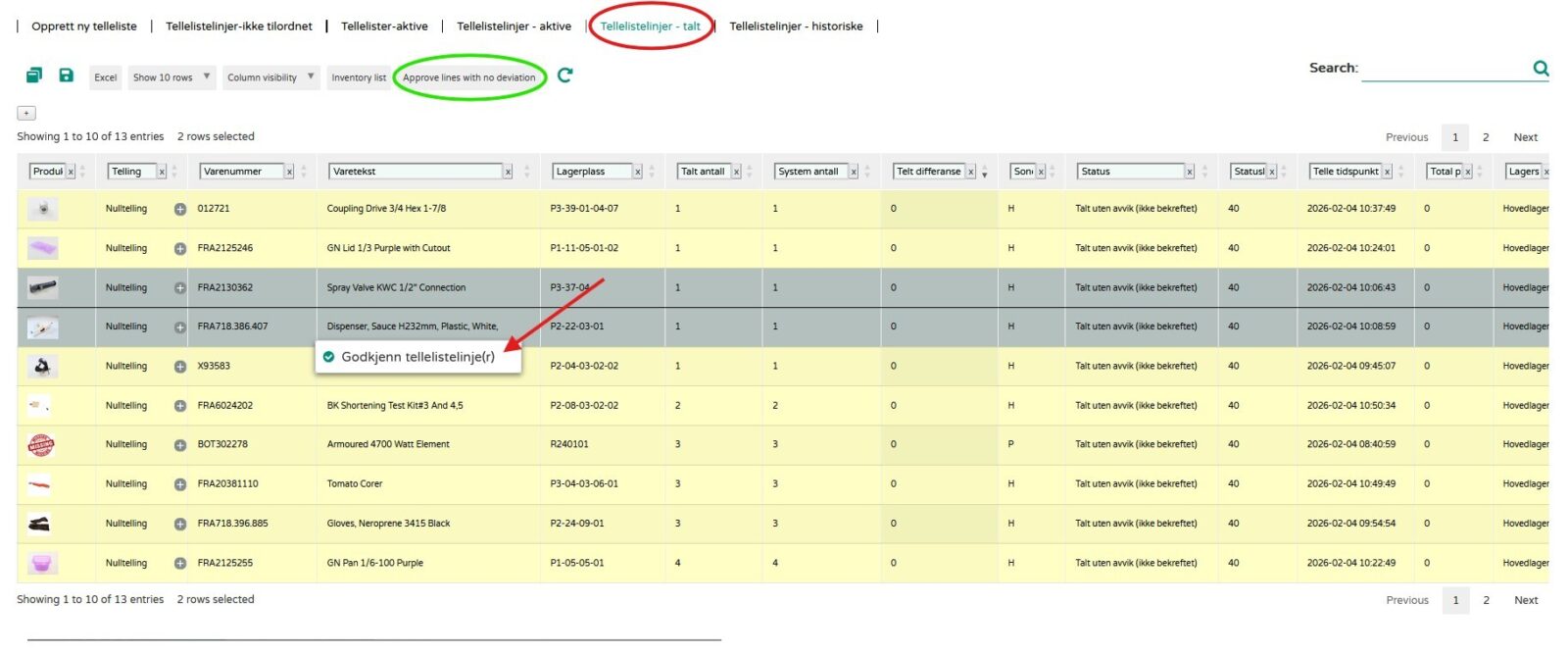The image size is (1568, 653).
Task: Sort by the Telt differanse column
Action: click(985, 172)
